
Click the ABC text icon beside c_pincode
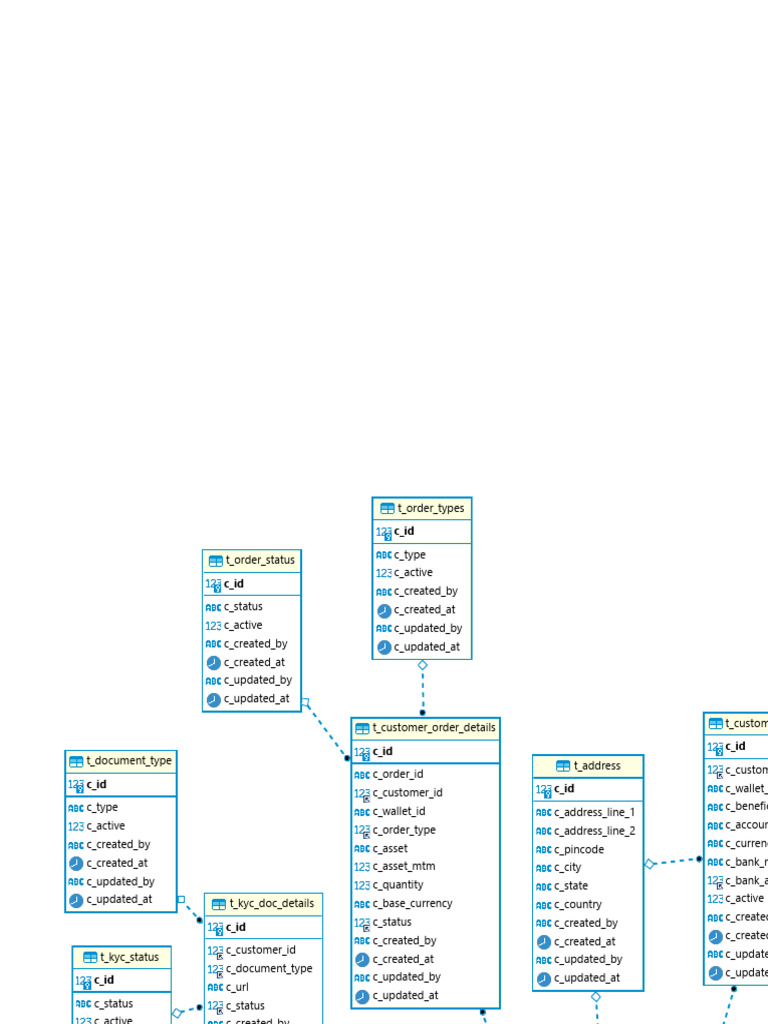click(544, 850)
